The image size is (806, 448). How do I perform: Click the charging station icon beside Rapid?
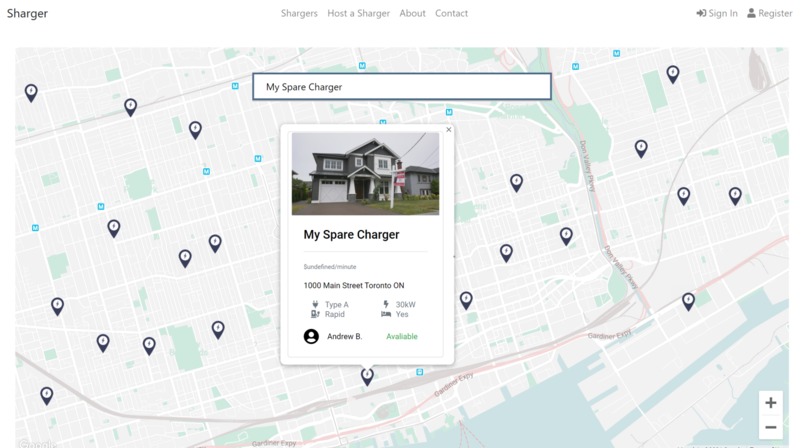point(315,314)
